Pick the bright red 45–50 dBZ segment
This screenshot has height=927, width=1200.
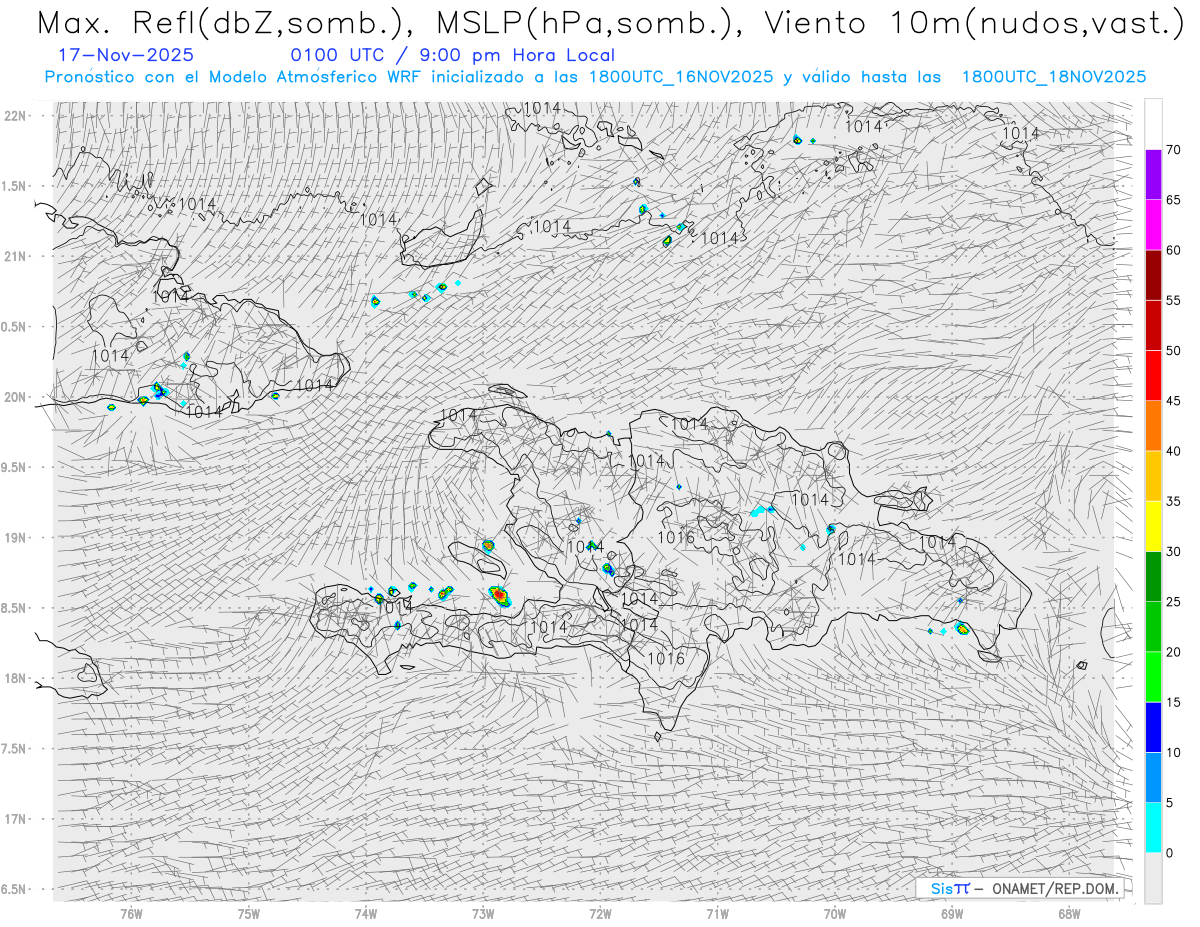point(1153,376)
